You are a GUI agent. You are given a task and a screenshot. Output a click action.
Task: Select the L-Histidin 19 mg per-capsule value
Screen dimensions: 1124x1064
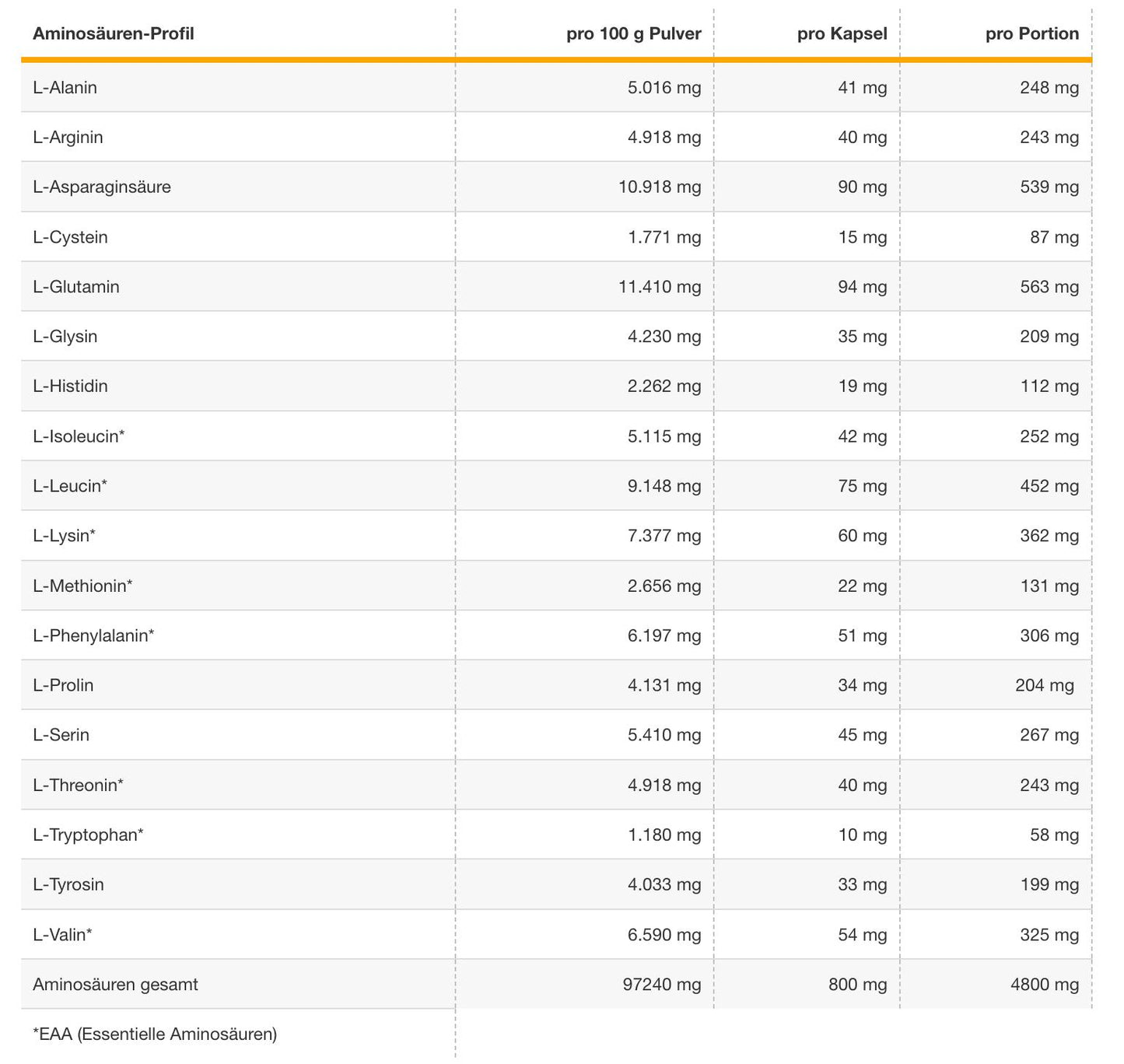click(862, 387)
